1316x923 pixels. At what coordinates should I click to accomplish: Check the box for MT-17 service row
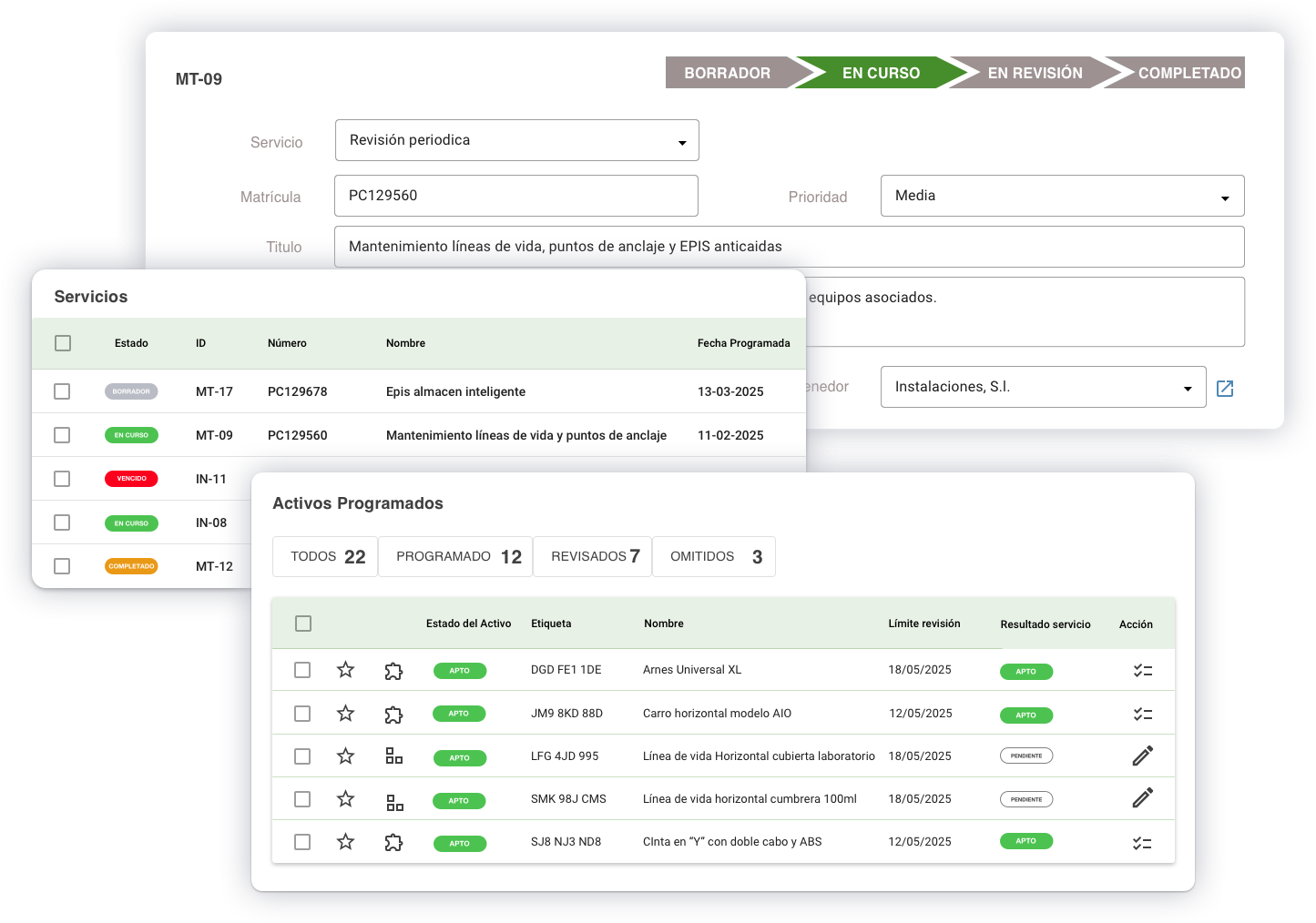coord(62,391)
